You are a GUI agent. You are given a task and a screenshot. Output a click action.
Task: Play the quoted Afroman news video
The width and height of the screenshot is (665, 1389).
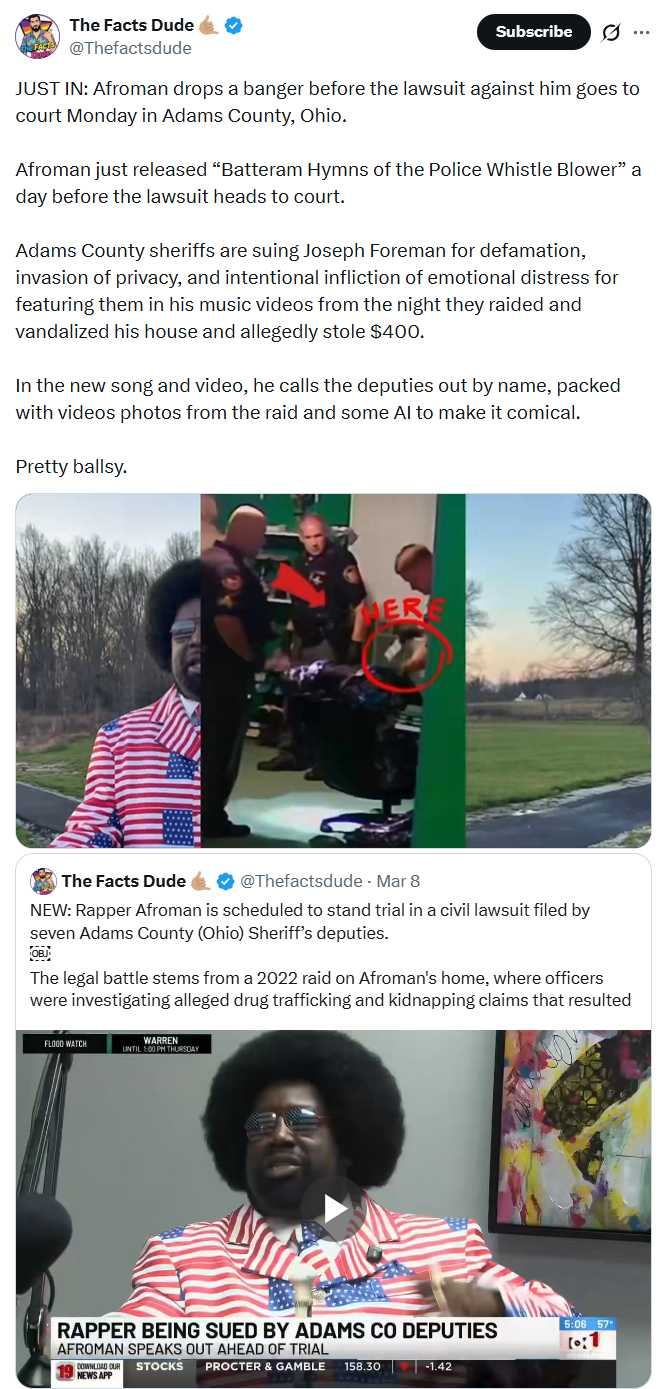pyautogui.click(x=333, y=1209)
